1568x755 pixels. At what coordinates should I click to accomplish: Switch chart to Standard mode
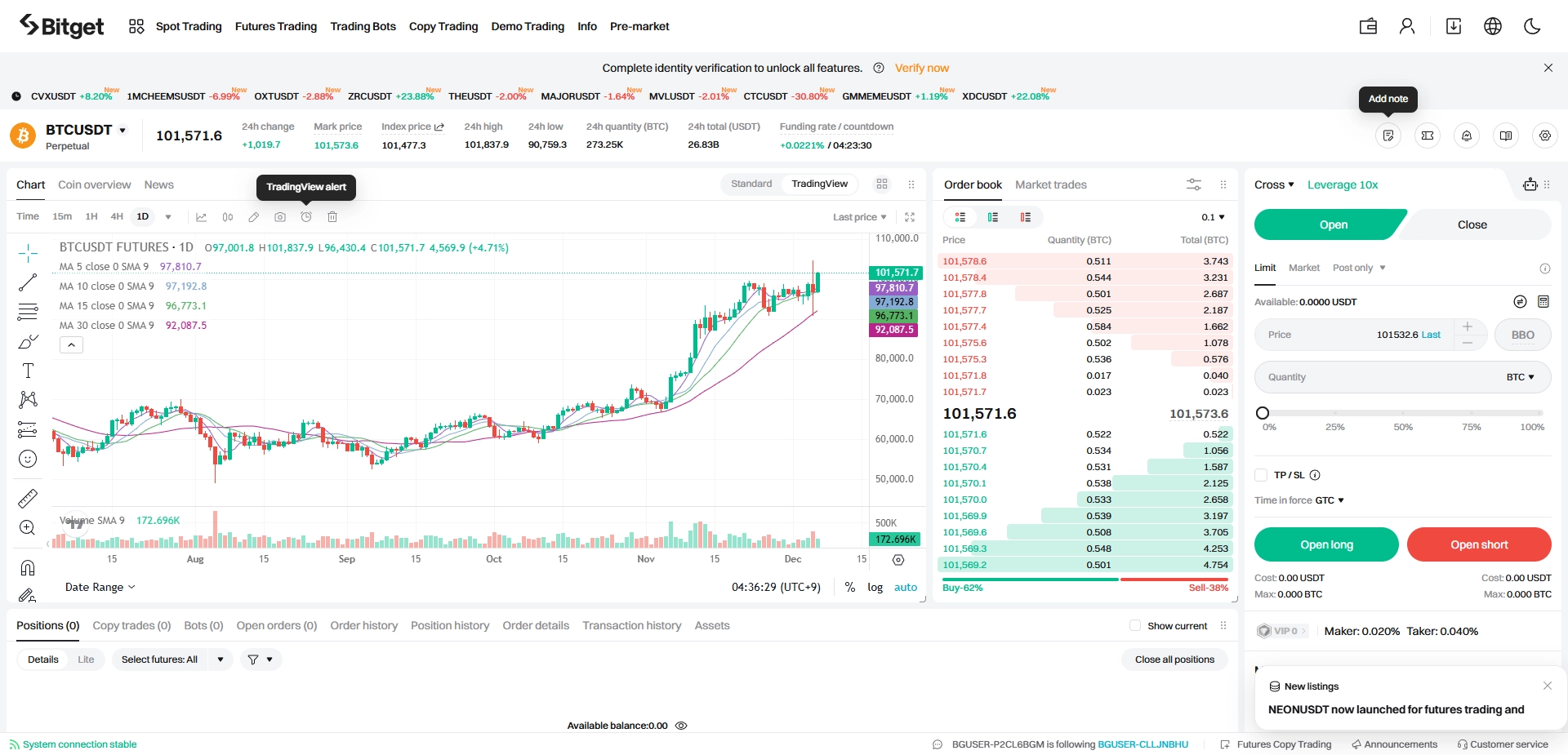[x=751, y=184]
